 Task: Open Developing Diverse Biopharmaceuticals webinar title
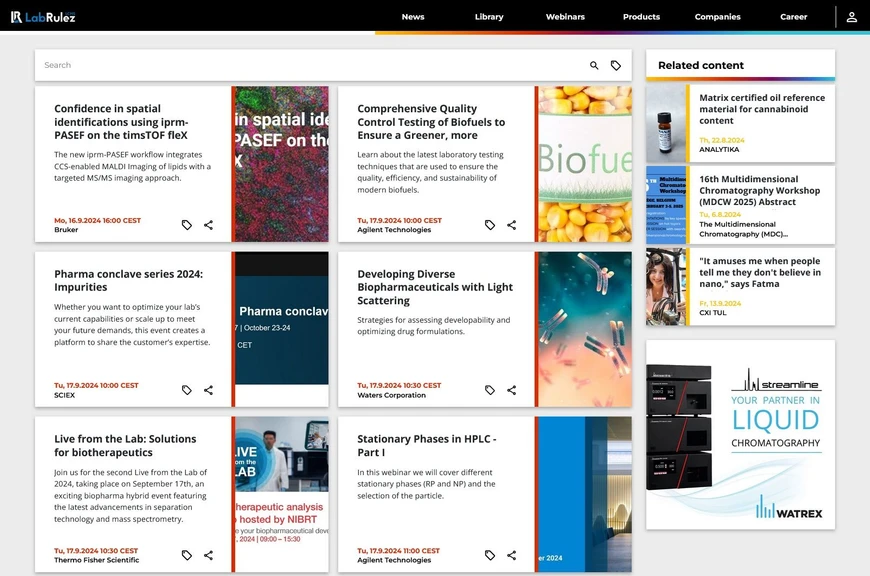[435, 287]
